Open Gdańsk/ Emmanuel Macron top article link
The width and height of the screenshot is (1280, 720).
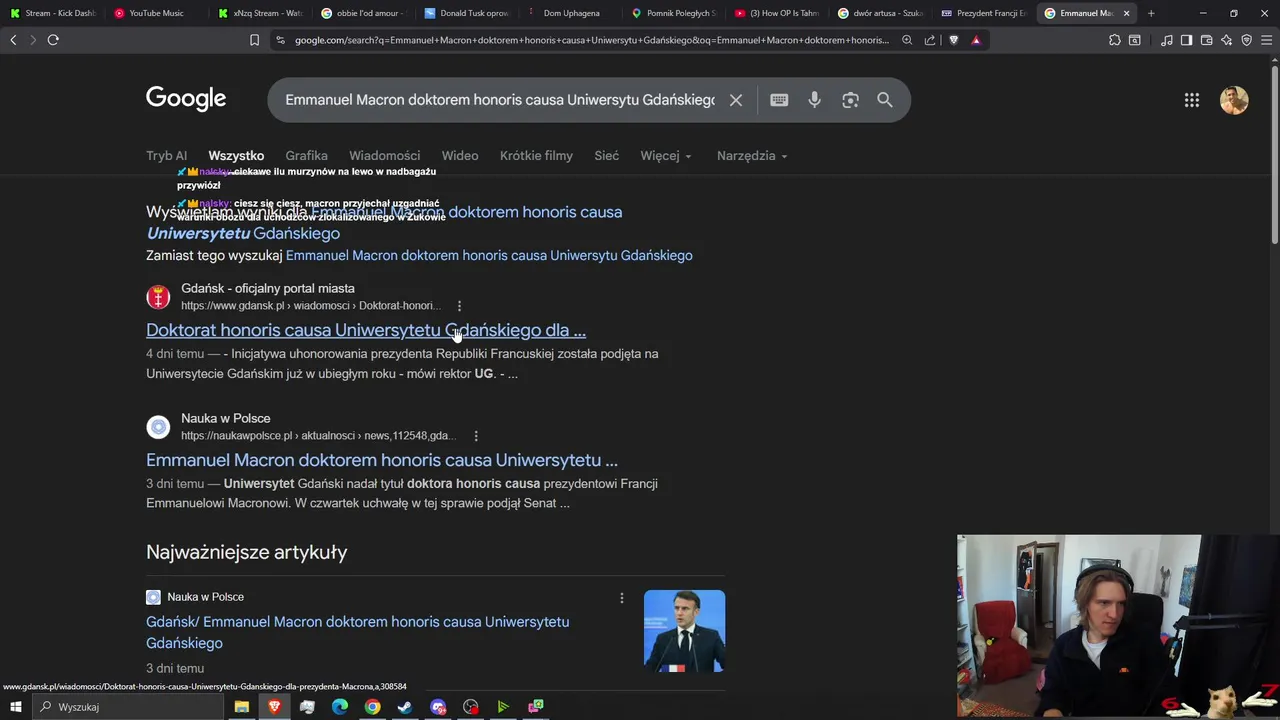pyautogui.click(x=357, y=632)
